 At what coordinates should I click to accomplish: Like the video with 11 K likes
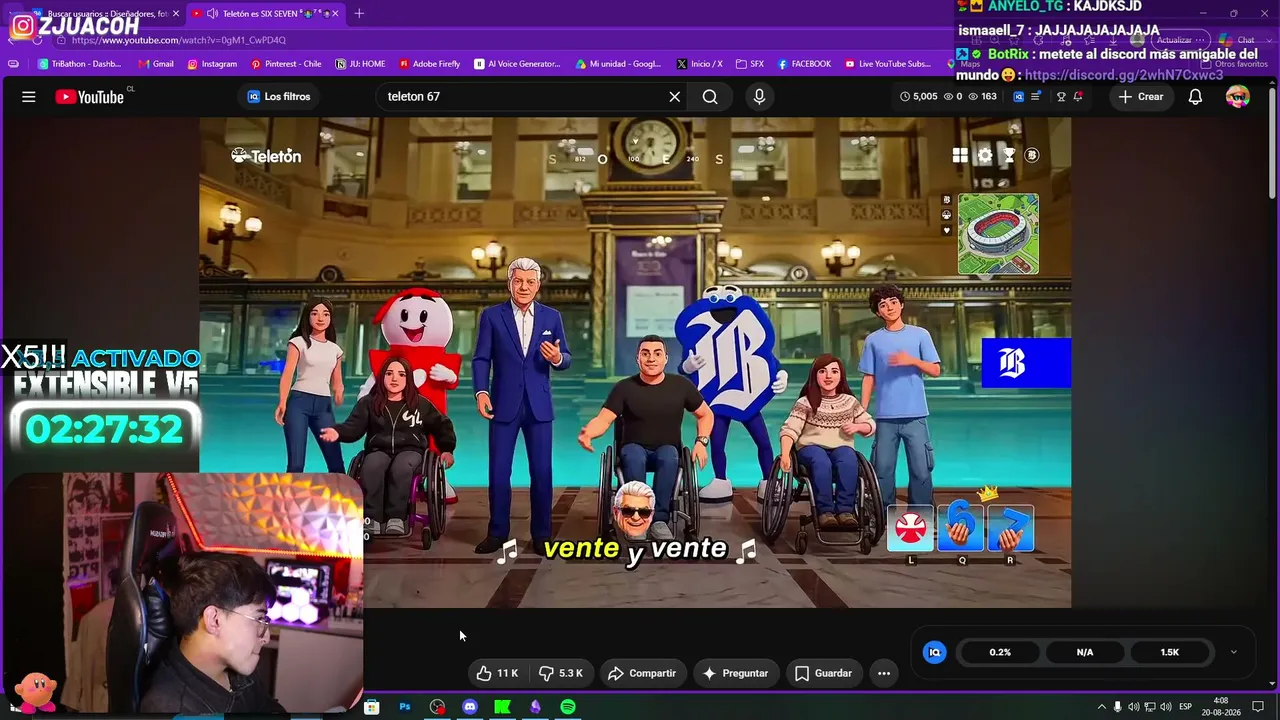497,673
